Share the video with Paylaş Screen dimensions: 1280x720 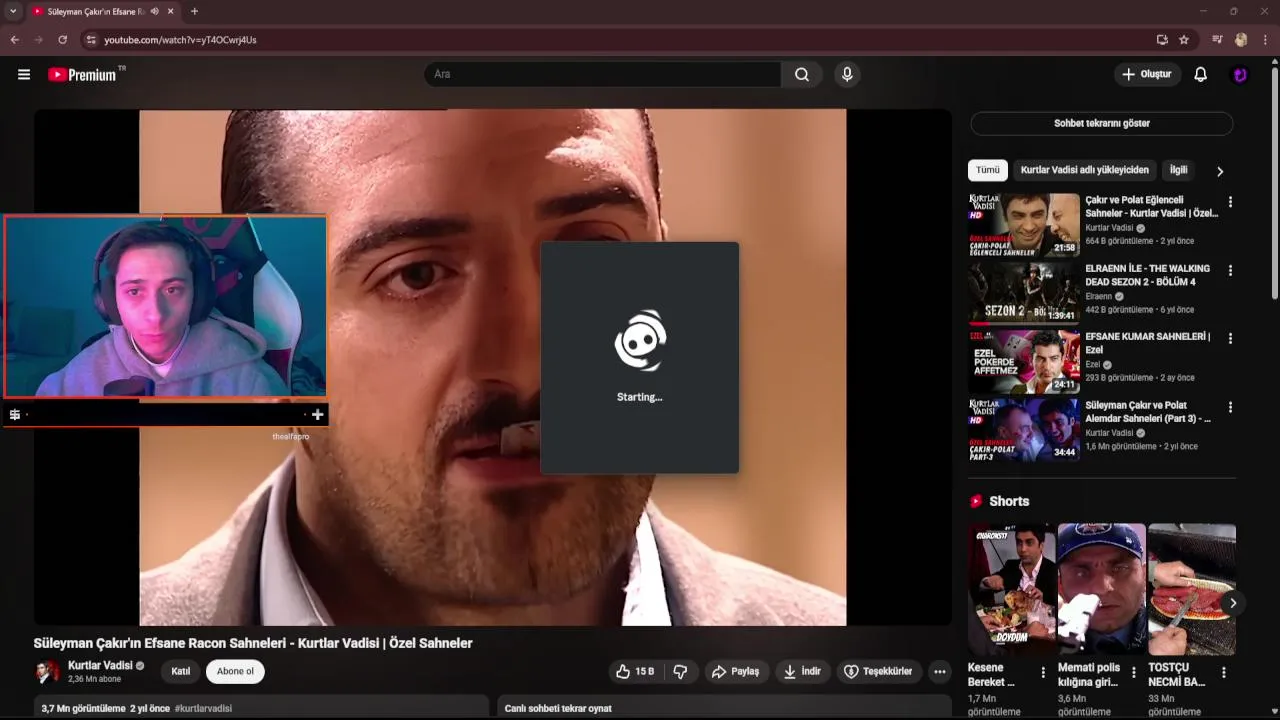pos(735,671)
